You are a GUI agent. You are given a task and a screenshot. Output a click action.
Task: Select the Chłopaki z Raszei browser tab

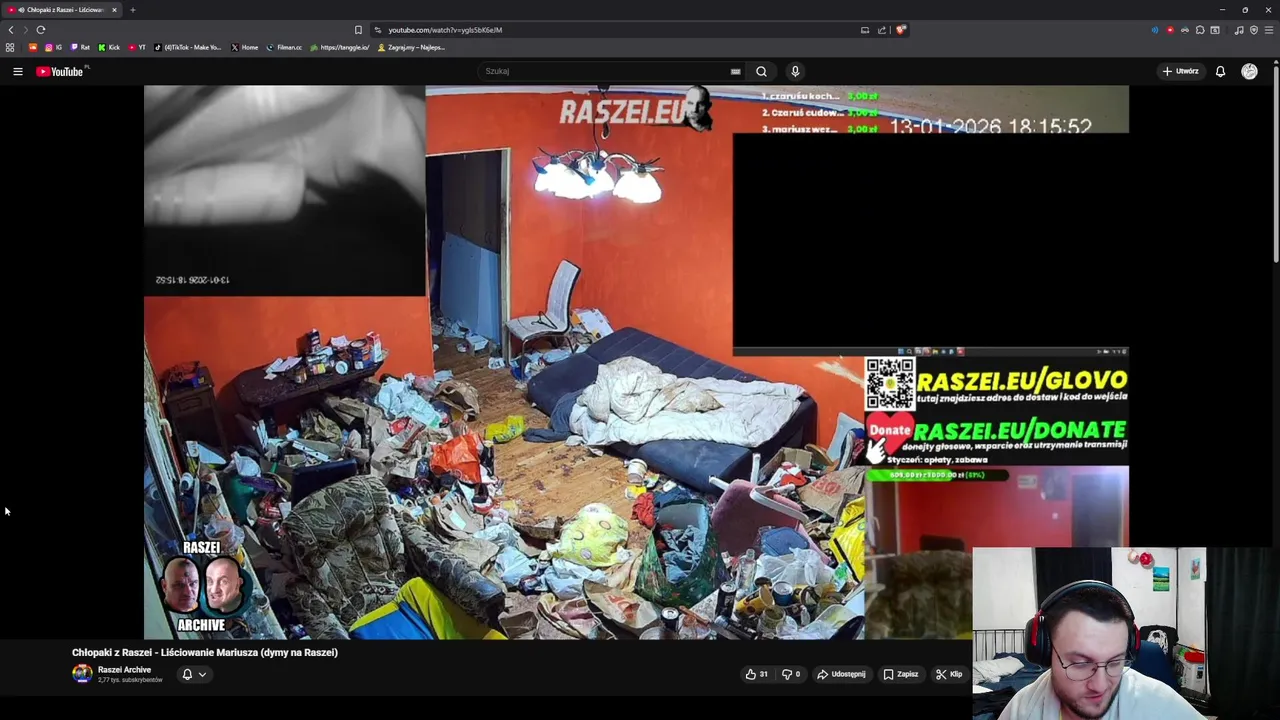point(63,10)
